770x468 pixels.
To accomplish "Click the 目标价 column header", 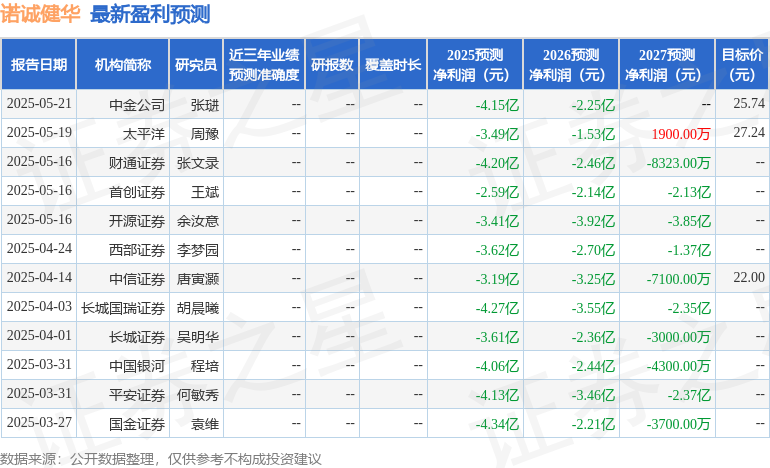I will click(742, 64).
